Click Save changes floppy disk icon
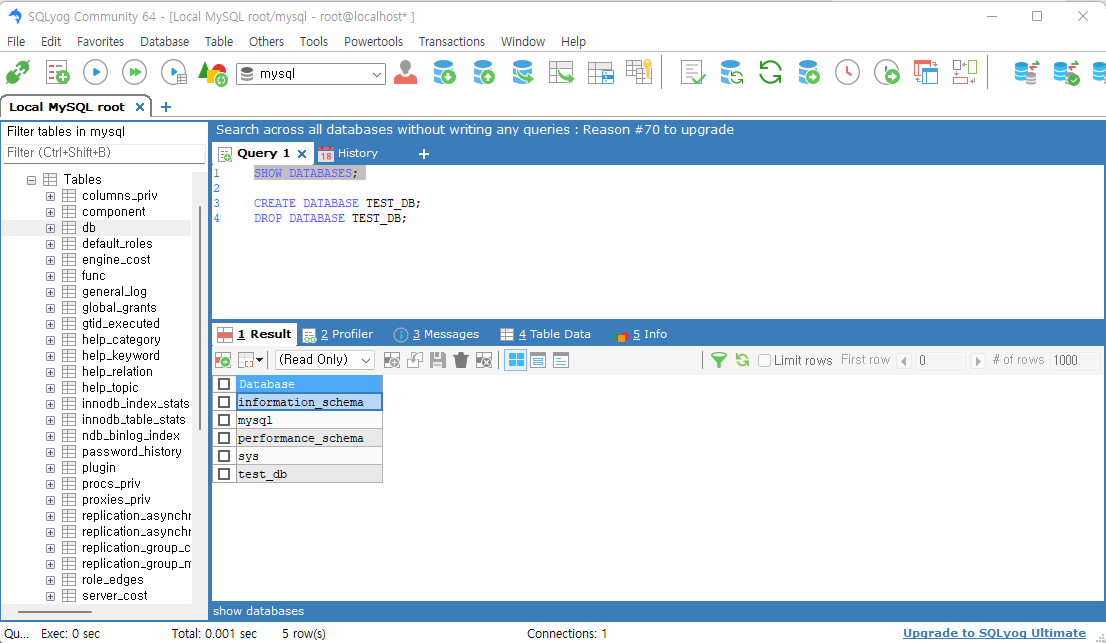Image resolution: width=1106 pixels, height=643 pixels. [437, 360]
